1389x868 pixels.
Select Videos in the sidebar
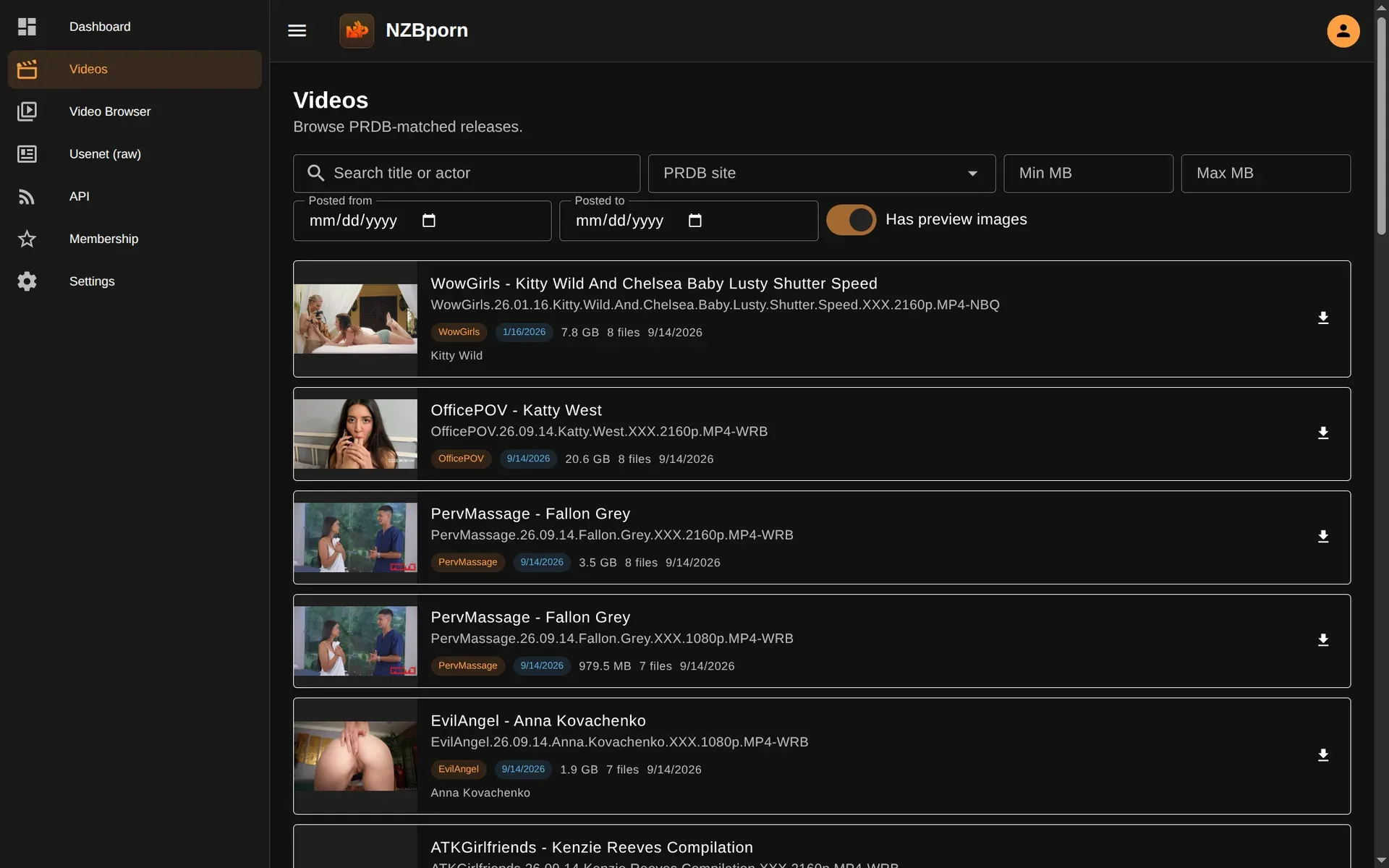(135, 69)
